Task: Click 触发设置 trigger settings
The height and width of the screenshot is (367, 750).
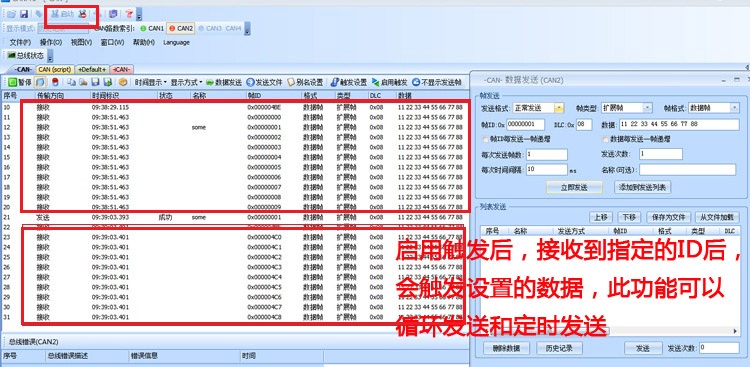Action: [x=349, y=82]
